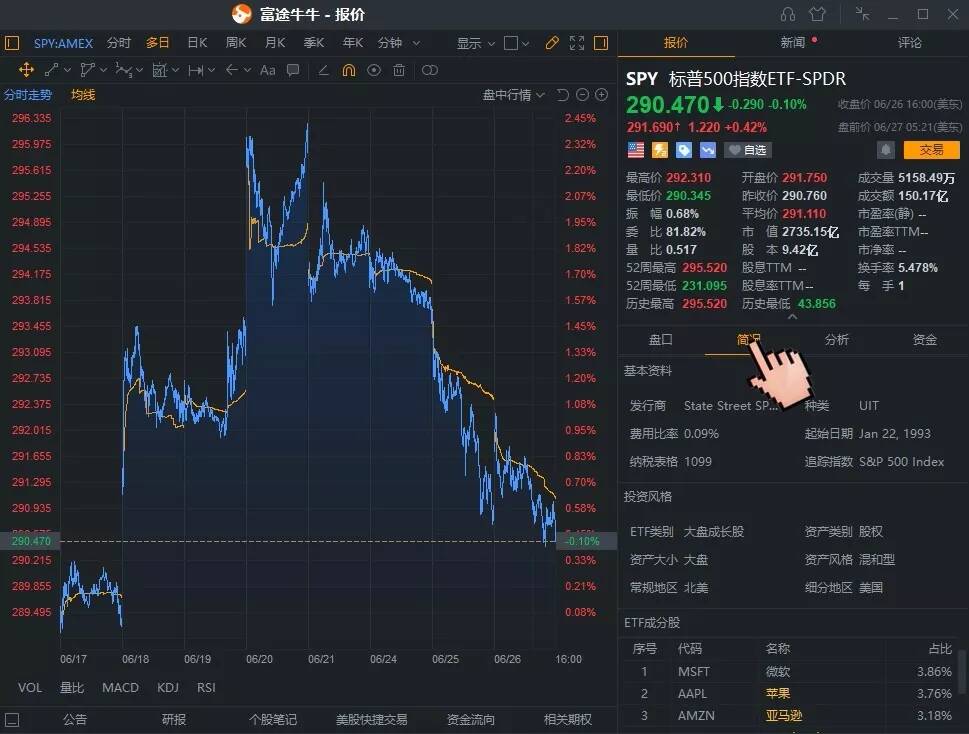Expand line tool options arrow
This screenshot has height=734, width=969.
click(67, 70)
